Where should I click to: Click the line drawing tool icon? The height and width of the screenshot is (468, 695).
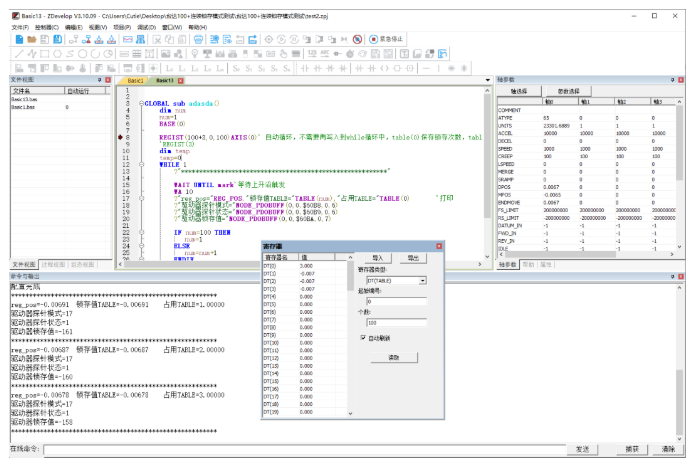coord(19,54)
